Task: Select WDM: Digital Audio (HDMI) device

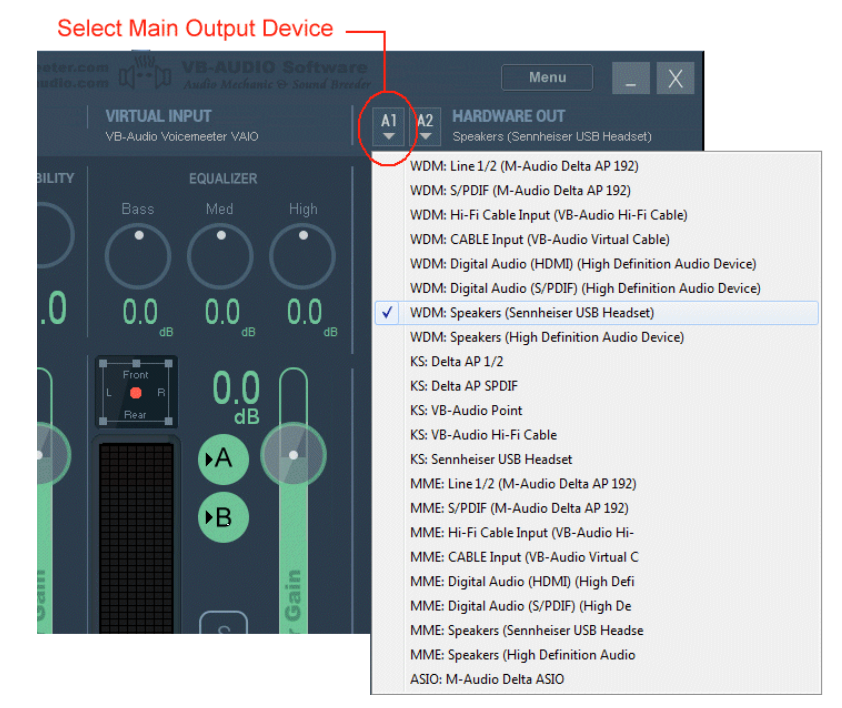Action: pos(596,264)
